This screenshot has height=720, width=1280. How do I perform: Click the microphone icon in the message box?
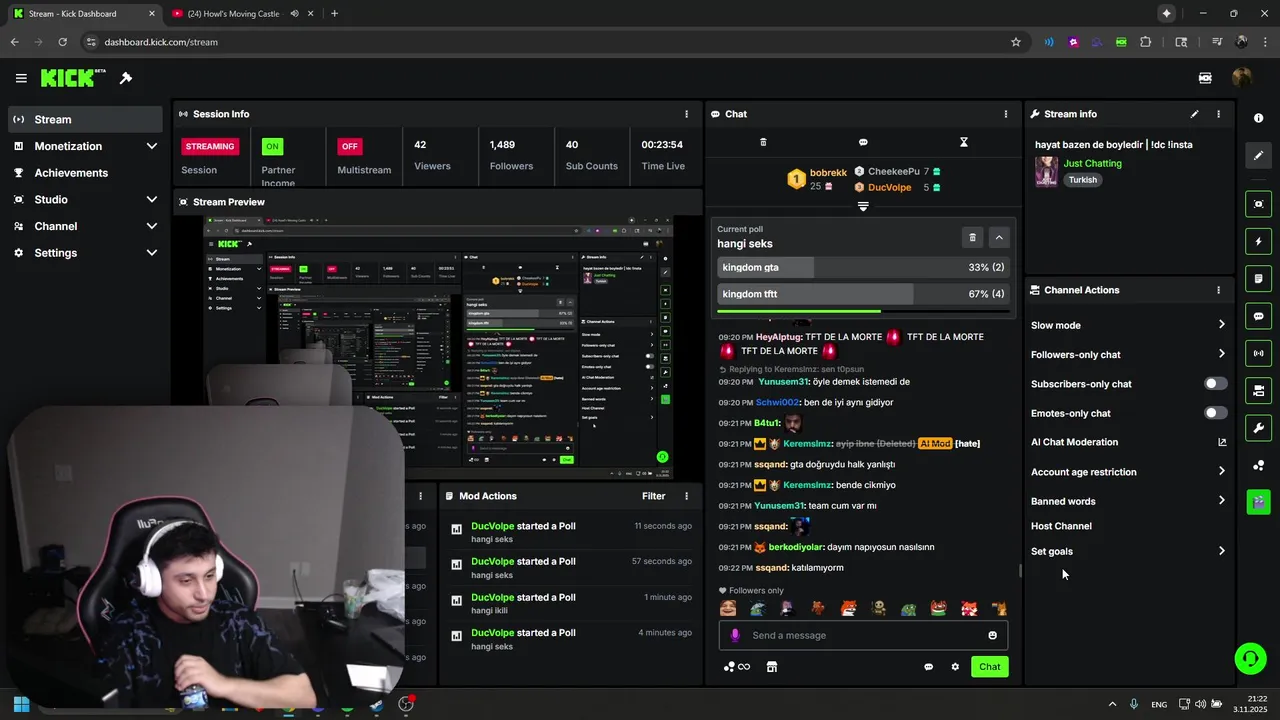[x=735, y=635]
